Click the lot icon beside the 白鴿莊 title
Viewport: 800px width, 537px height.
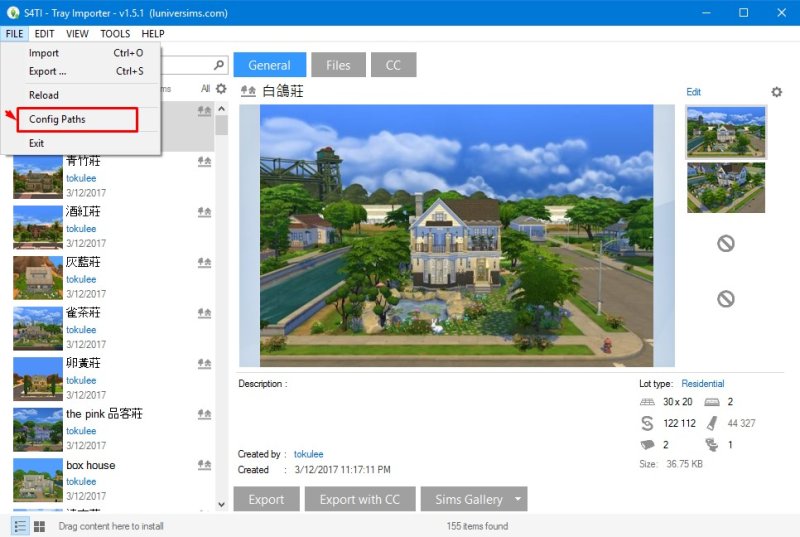[248, 91]
